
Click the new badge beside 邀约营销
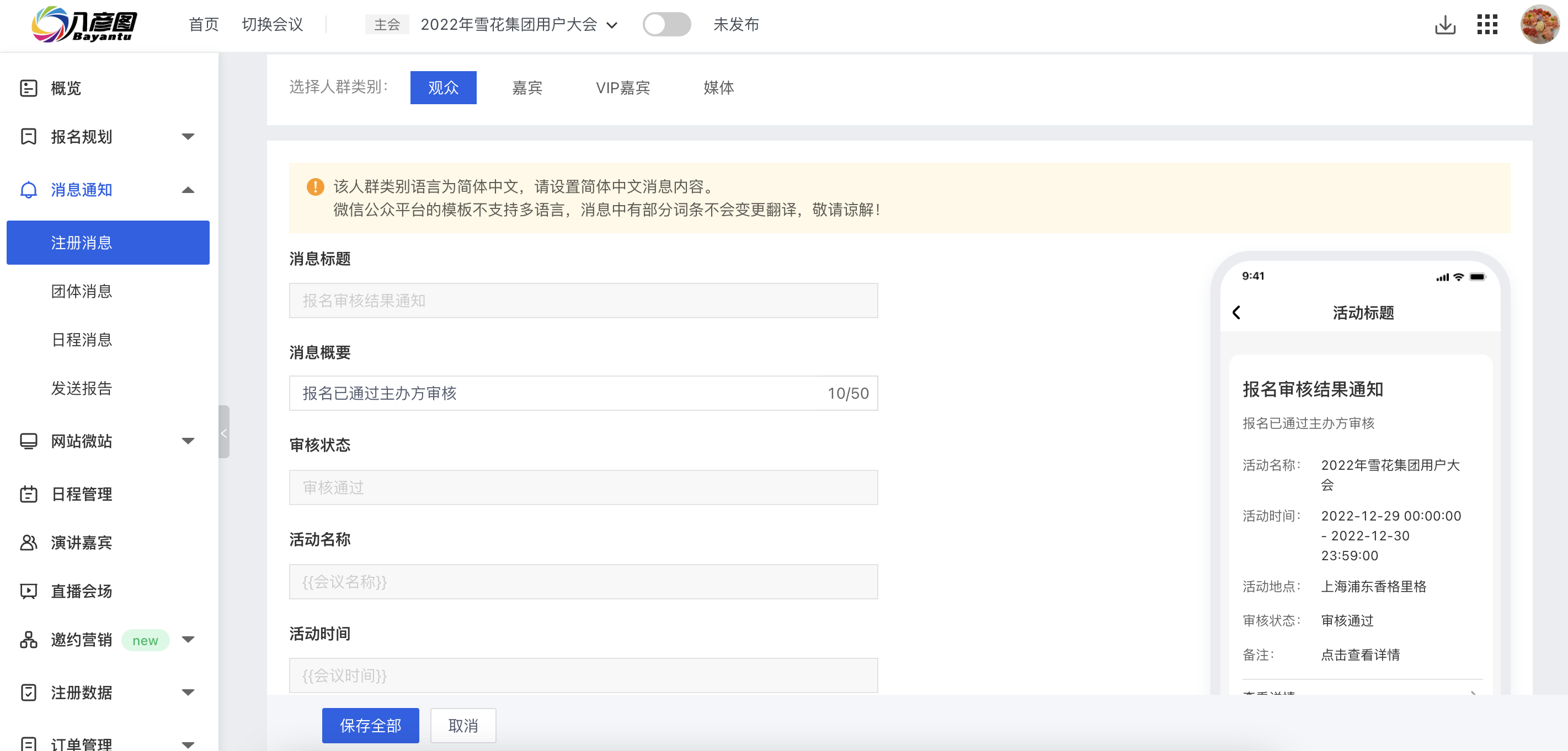(x=145, y=640)
